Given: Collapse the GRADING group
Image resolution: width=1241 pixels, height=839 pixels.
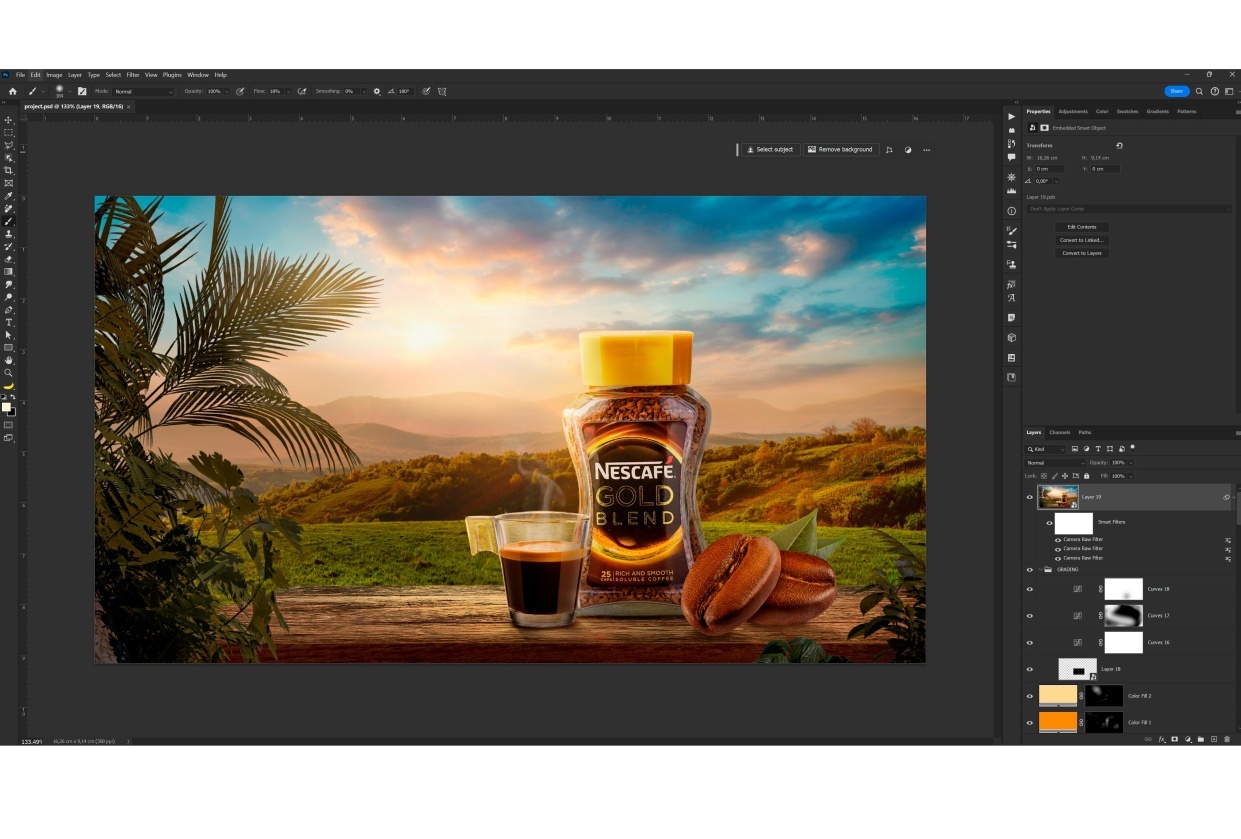Looking at the screenshot, I should click(x=1041, y=570).
